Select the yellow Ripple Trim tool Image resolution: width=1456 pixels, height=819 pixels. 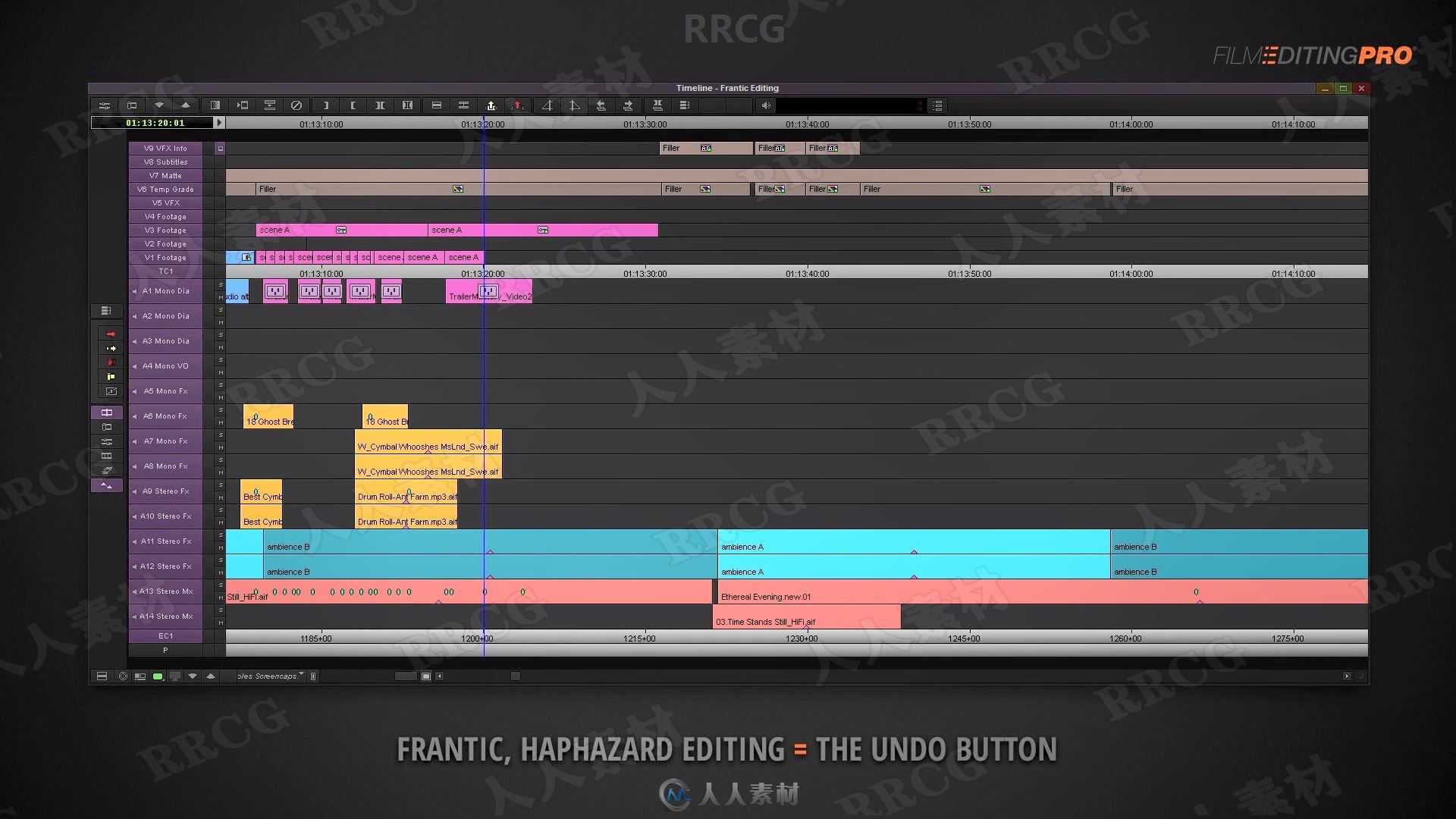pos(111,377)
